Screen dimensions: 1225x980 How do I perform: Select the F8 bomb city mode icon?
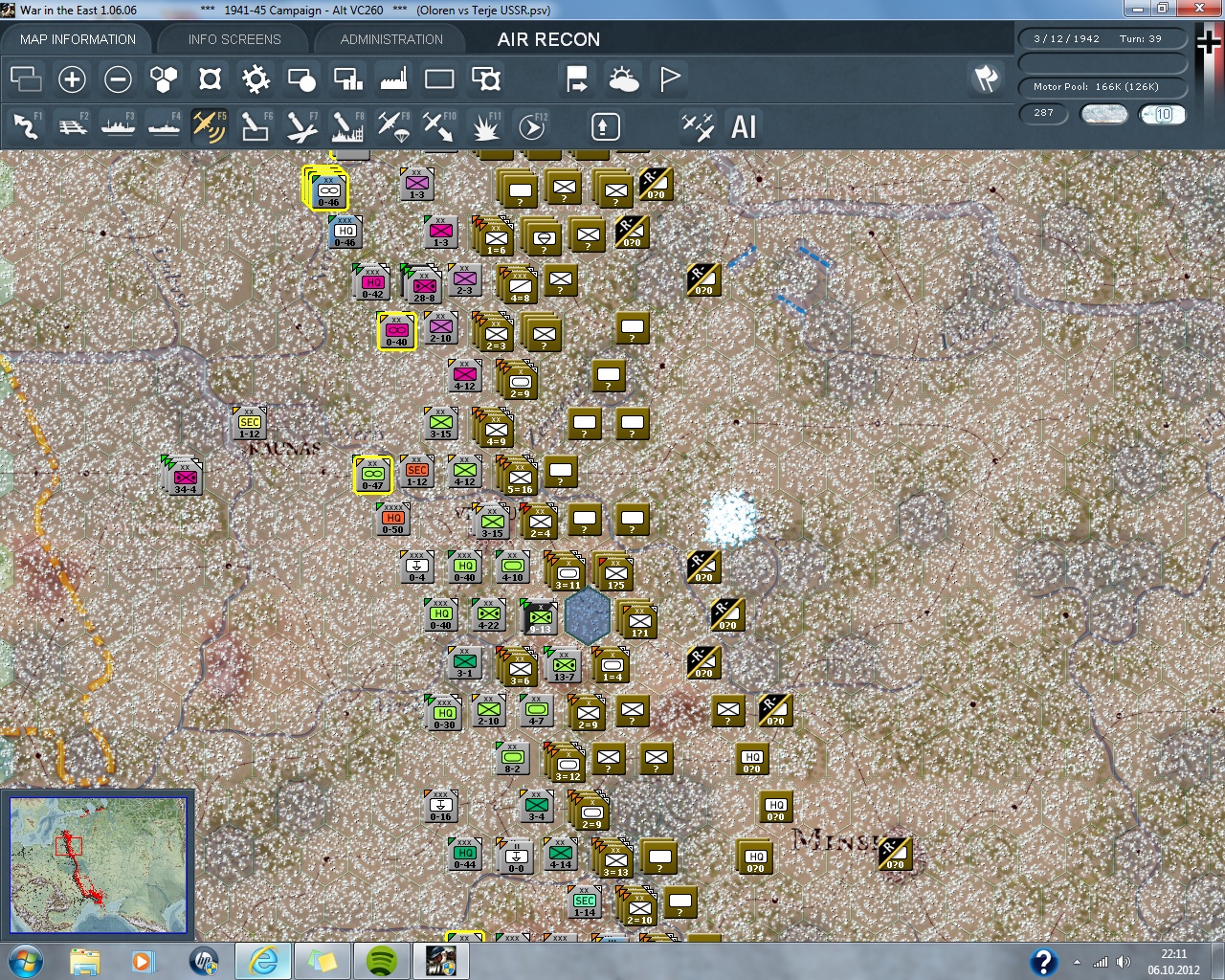[x=347, y=126]
